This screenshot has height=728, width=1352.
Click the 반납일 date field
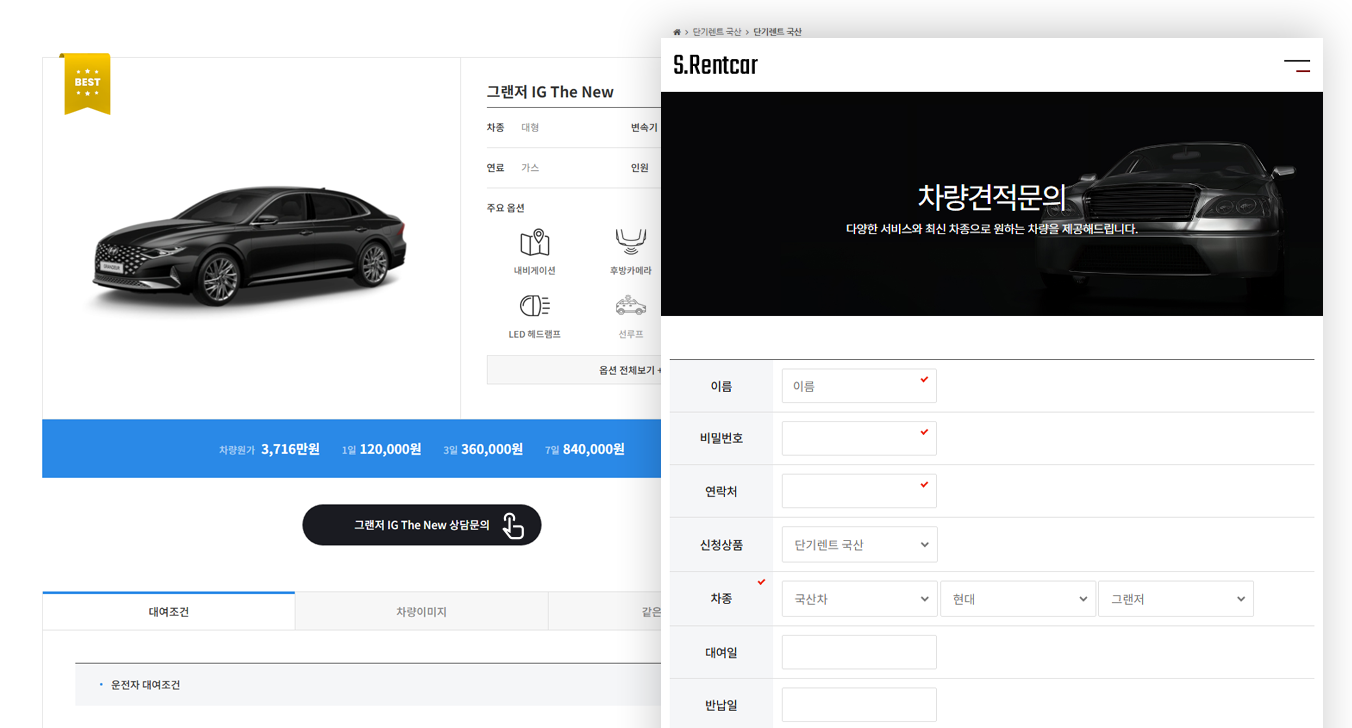(859, 705)
